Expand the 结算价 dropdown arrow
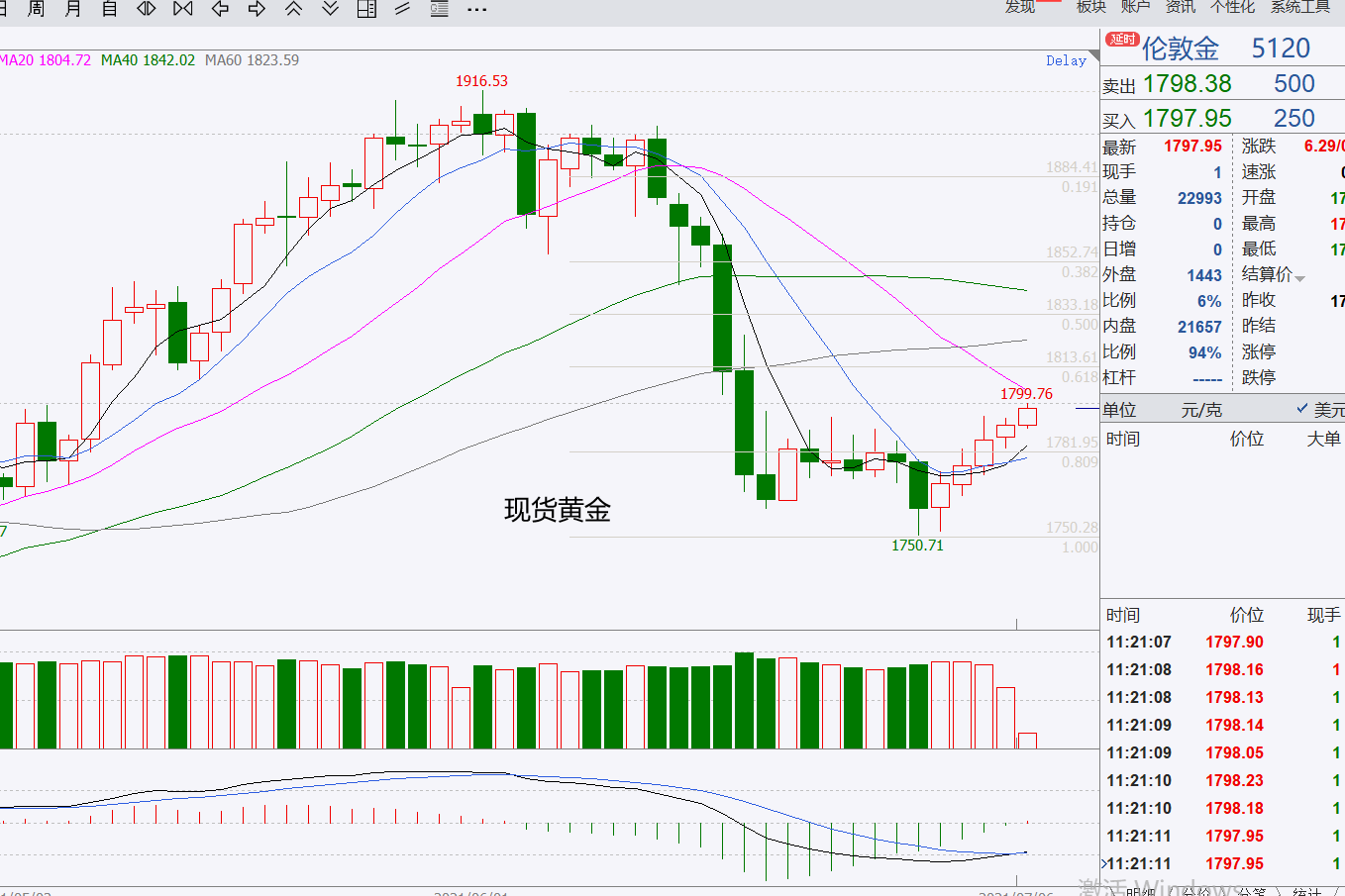The height and width of the screenshot is (896, 1345). (1299, 278)
